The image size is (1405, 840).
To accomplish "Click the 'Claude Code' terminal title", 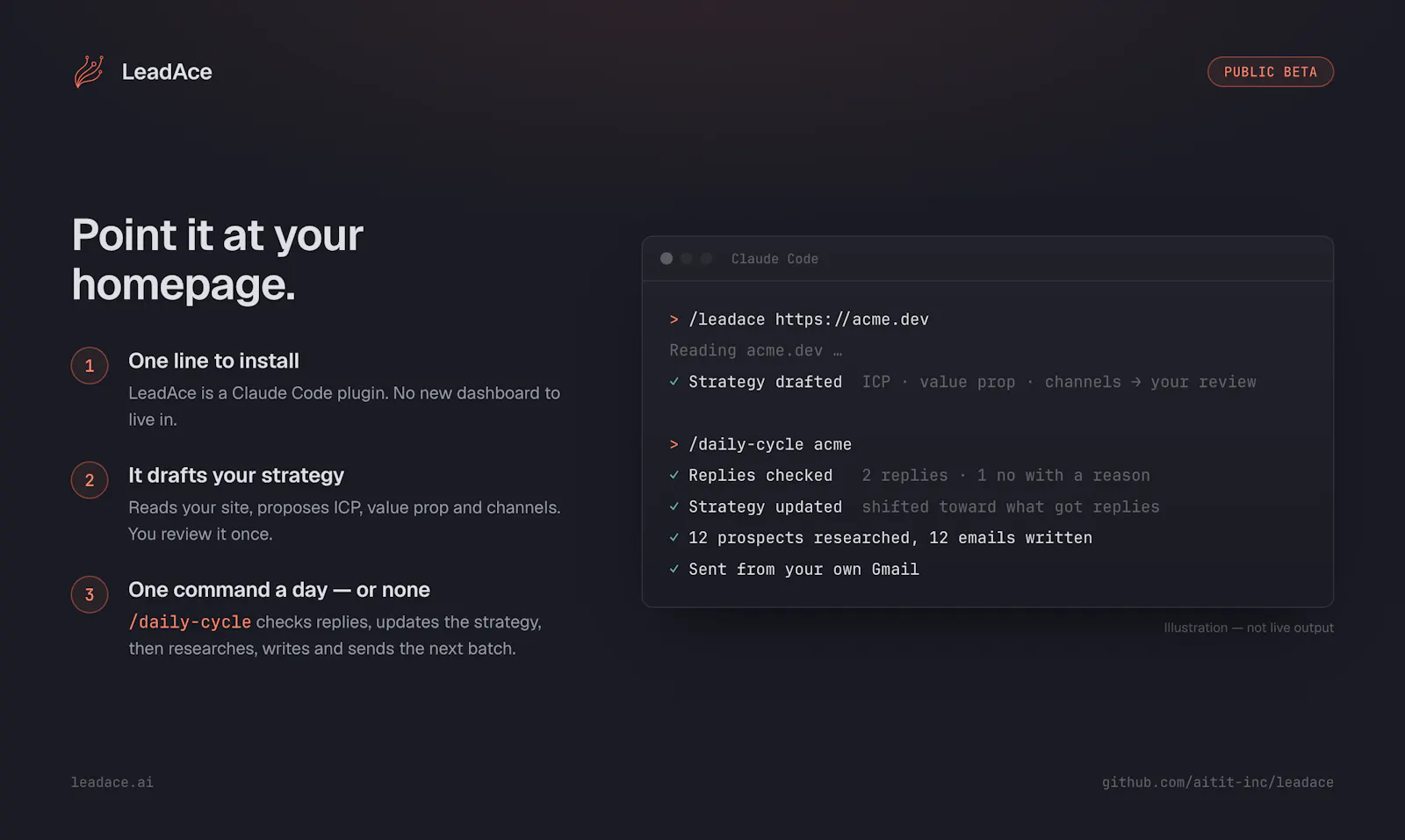I will (x=775, y=259).
